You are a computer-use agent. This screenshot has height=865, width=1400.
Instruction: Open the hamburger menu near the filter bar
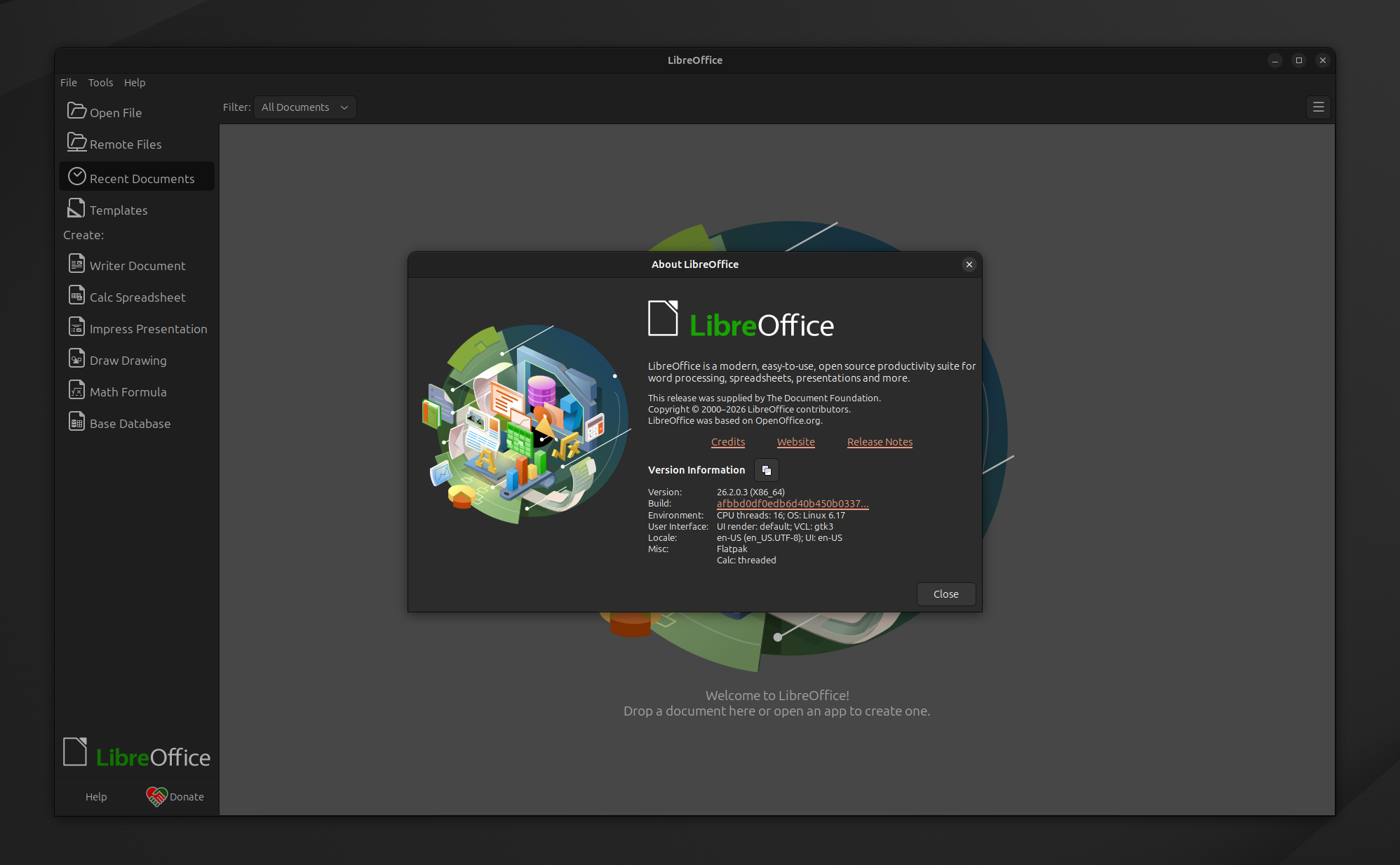pos(1319,107)
